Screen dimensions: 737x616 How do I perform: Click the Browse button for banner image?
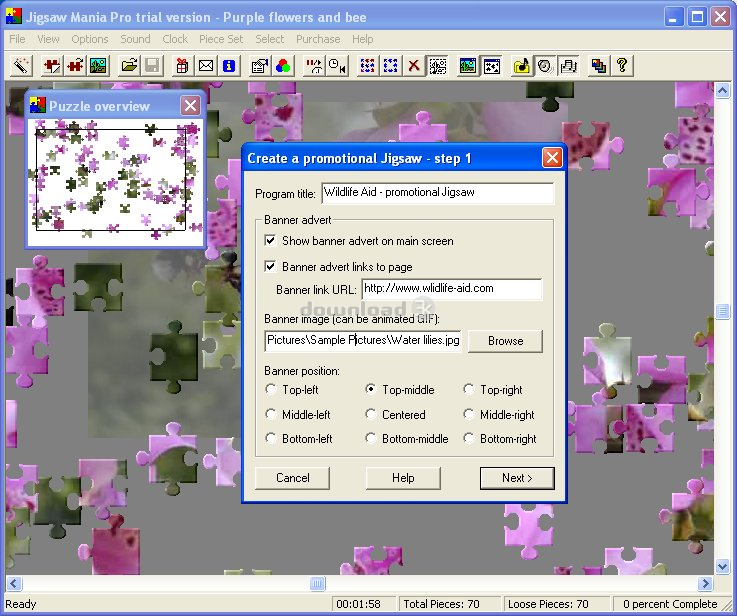pos(505,341)
